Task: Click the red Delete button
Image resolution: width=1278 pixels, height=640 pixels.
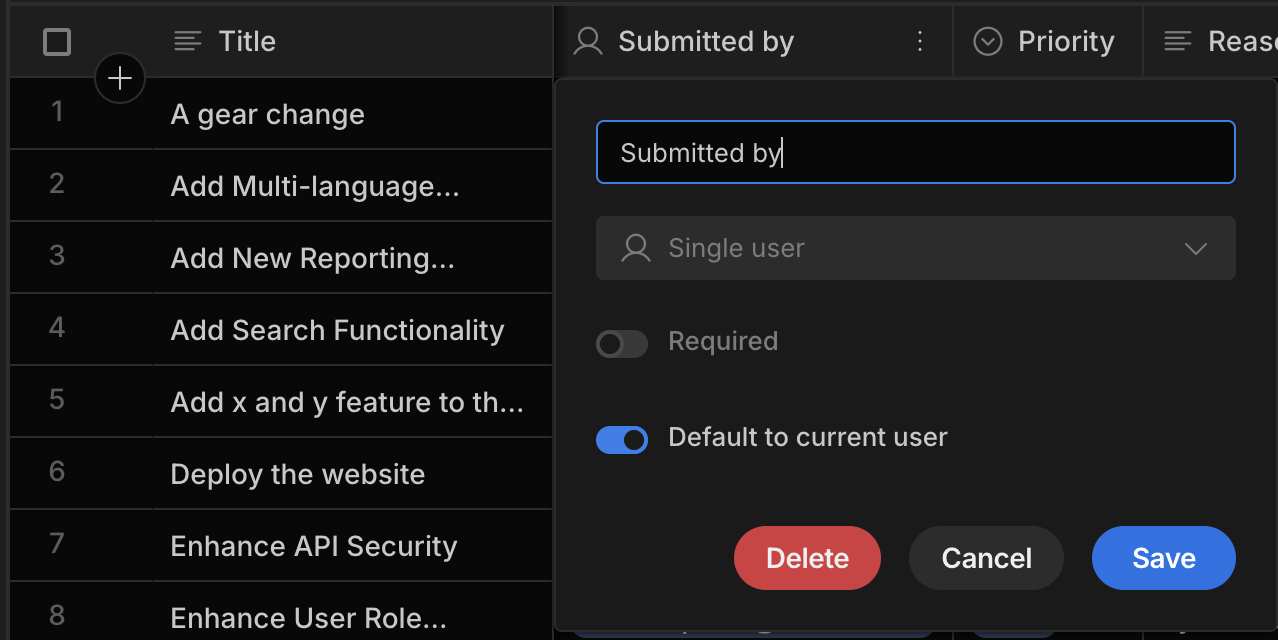Action: tap(807, 558)
